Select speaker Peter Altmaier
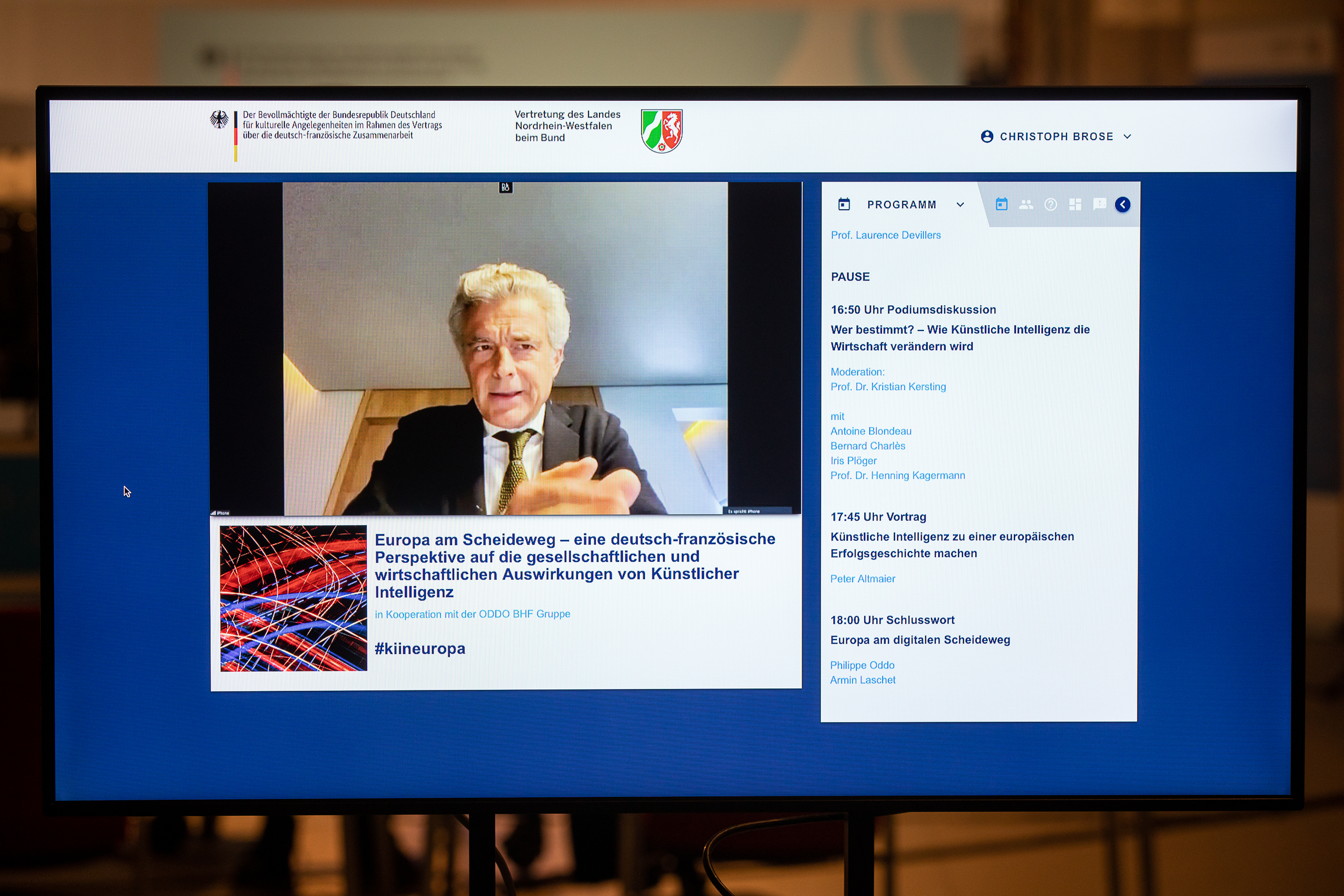Image resolution: width=1344 pixels, height=896 pixels. pyautogui.click(x=862, y=579)
